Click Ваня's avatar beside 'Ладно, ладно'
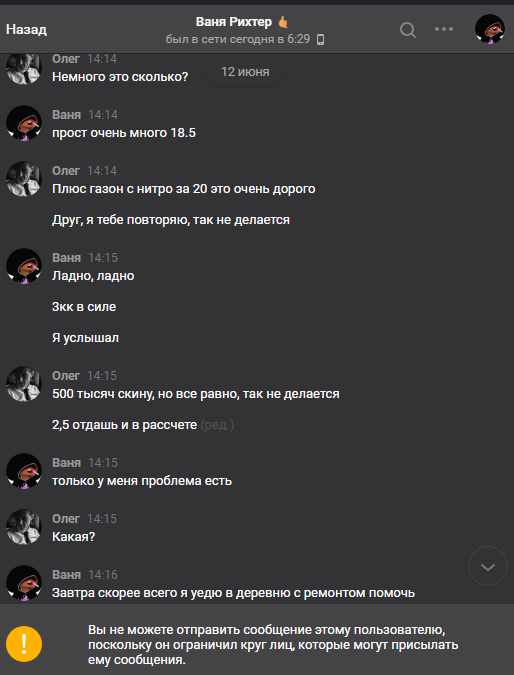514x675 pixels. [24, 266]
